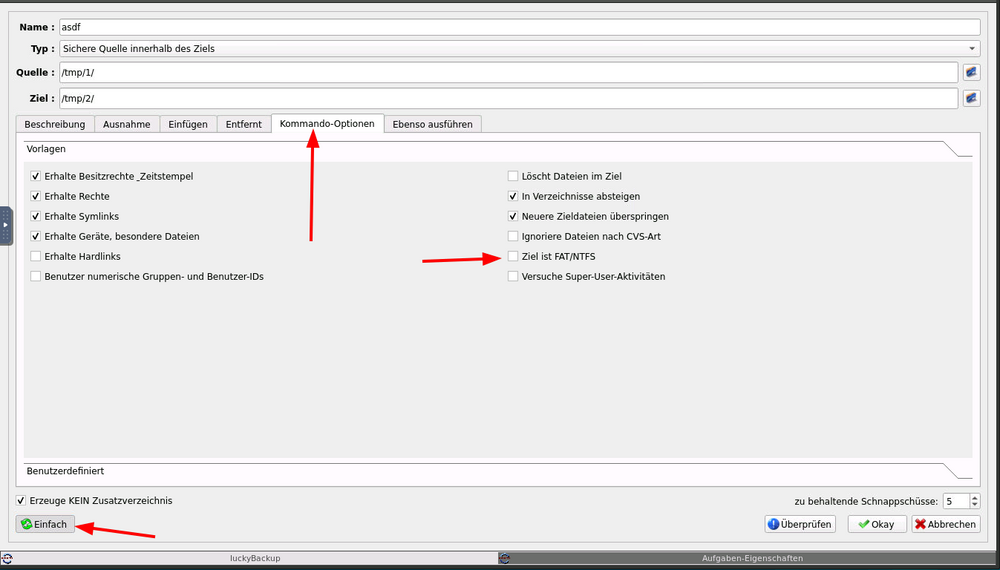The height and width of the screenshot is (570, 1000).
Task: Click the Aufgaben-Eigenschaften taskbar icon
Action: (x=504, y=559)
